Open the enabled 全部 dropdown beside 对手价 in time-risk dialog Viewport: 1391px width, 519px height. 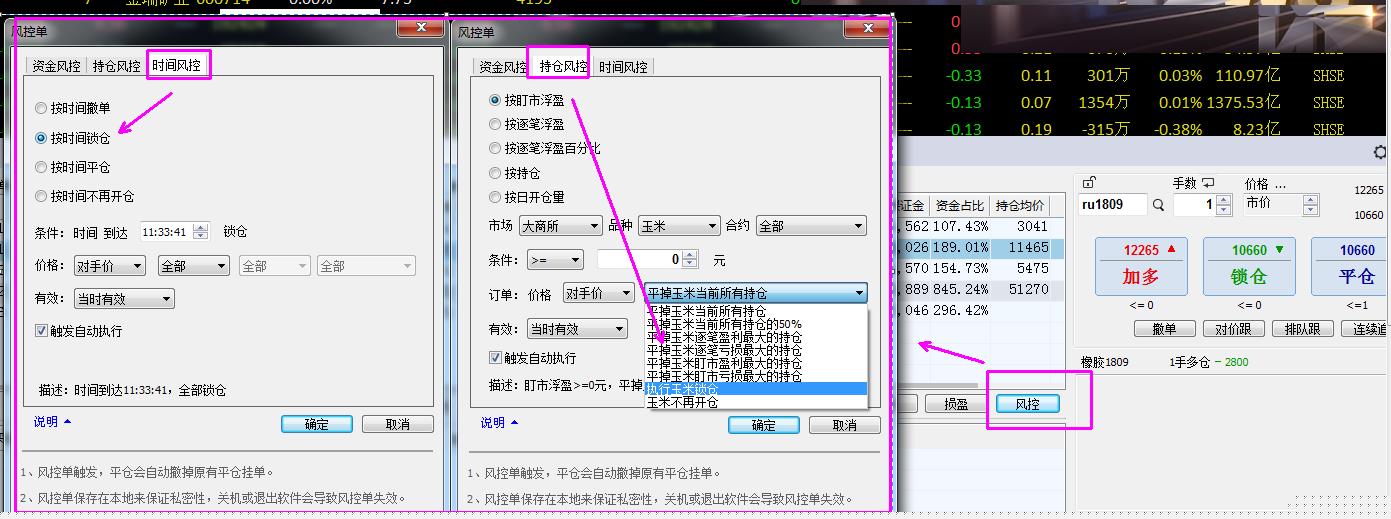192,266
